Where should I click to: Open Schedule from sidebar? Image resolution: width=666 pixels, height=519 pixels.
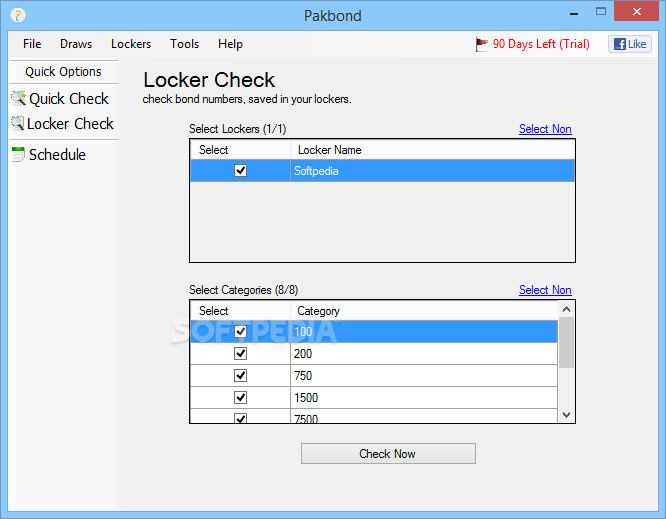[57, 155]
